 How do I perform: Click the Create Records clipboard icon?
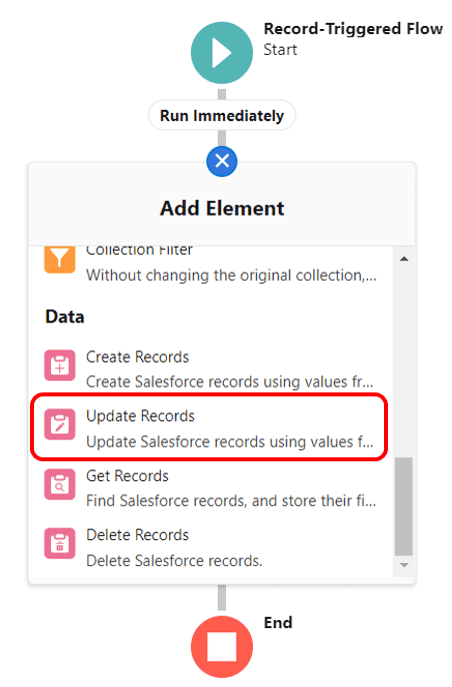(x=60, y=365)
